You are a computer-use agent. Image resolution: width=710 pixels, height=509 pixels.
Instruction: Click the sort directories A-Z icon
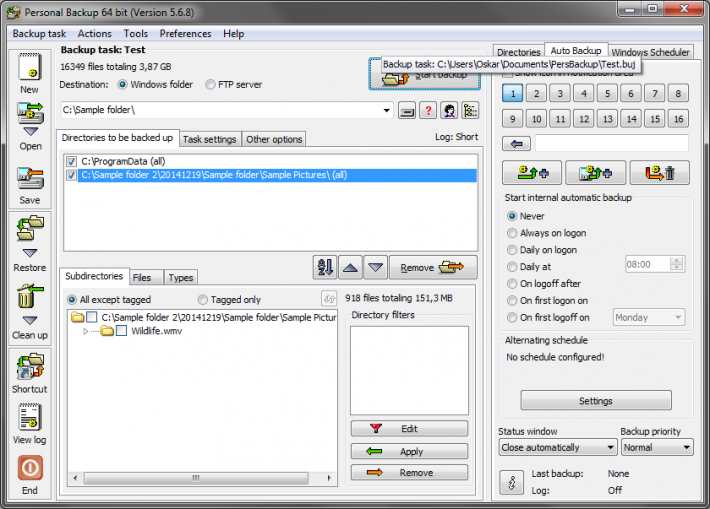(324, 267)
